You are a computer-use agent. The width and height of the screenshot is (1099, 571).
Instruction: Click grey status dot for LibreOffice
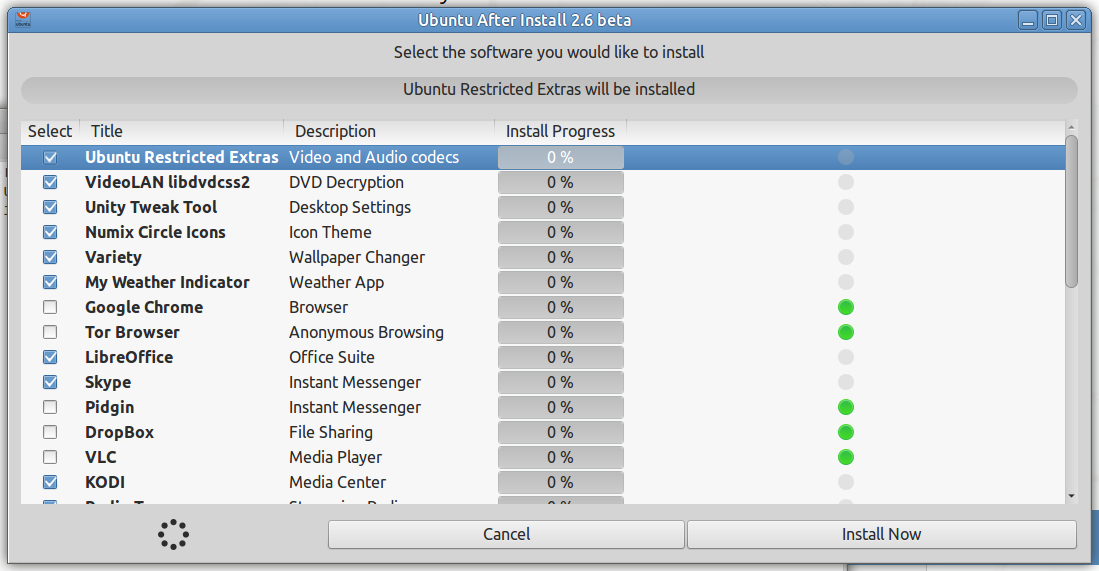click(846, 357)
